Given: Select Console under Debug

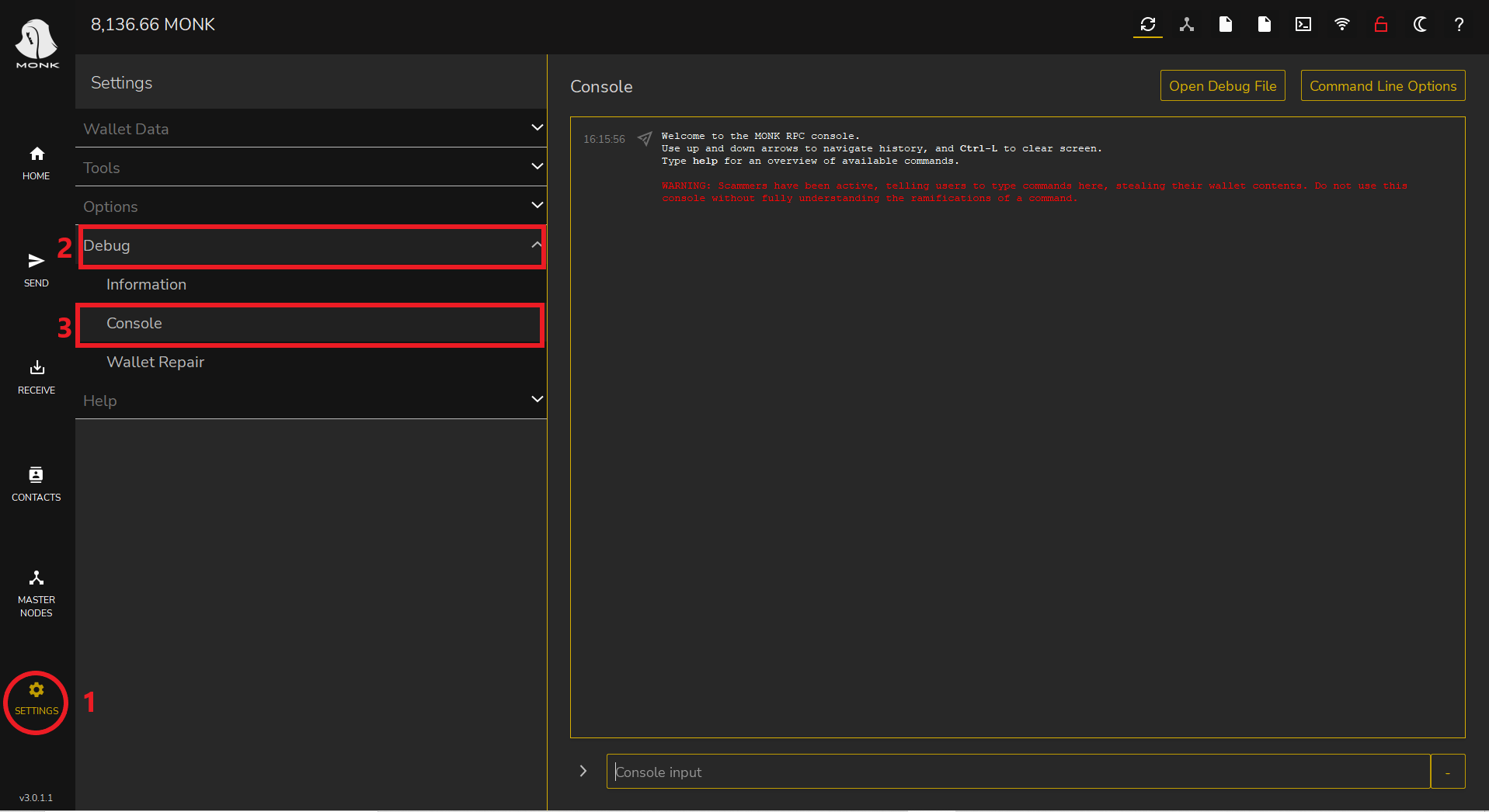Looking at the screenshot, I should click(311, 323).
